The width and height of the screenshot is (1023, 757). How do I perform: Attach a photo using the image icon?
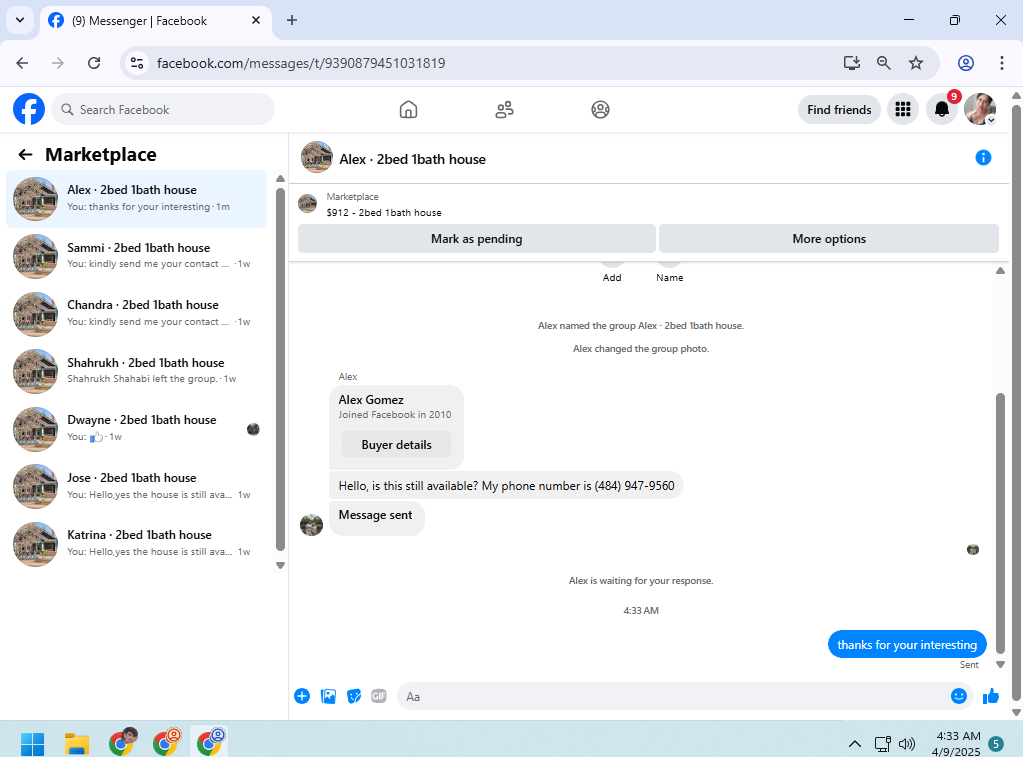coord(328,696)
